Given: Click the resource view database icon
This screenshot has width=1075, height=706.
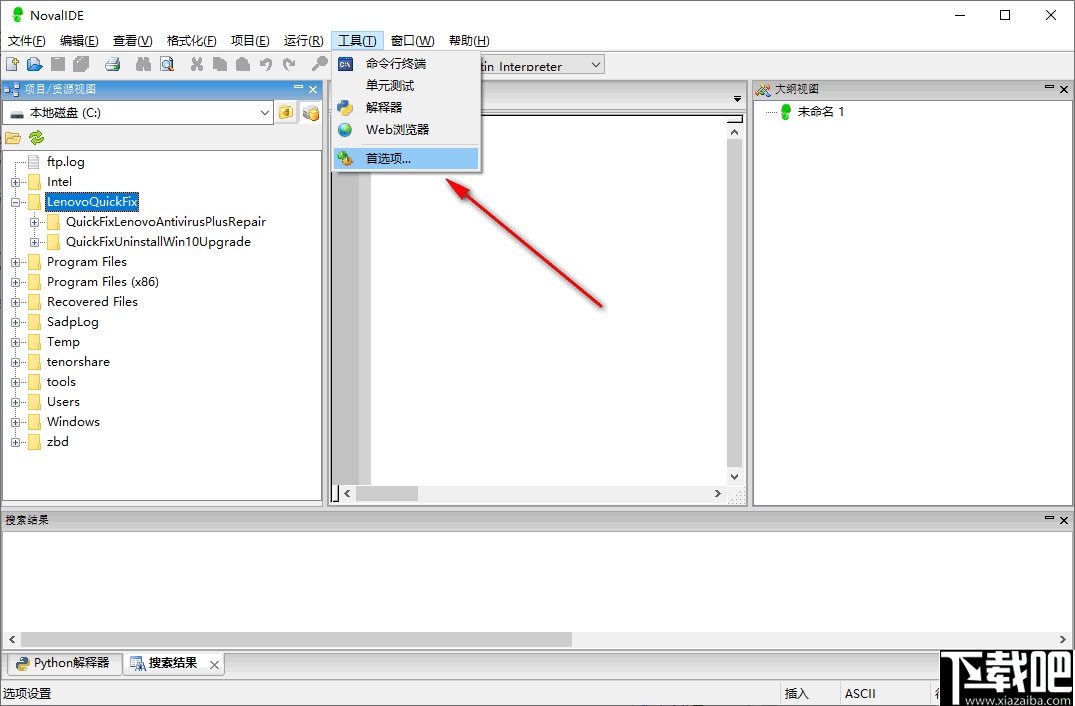Looking at the screenshot, I should tap(311, 113).
